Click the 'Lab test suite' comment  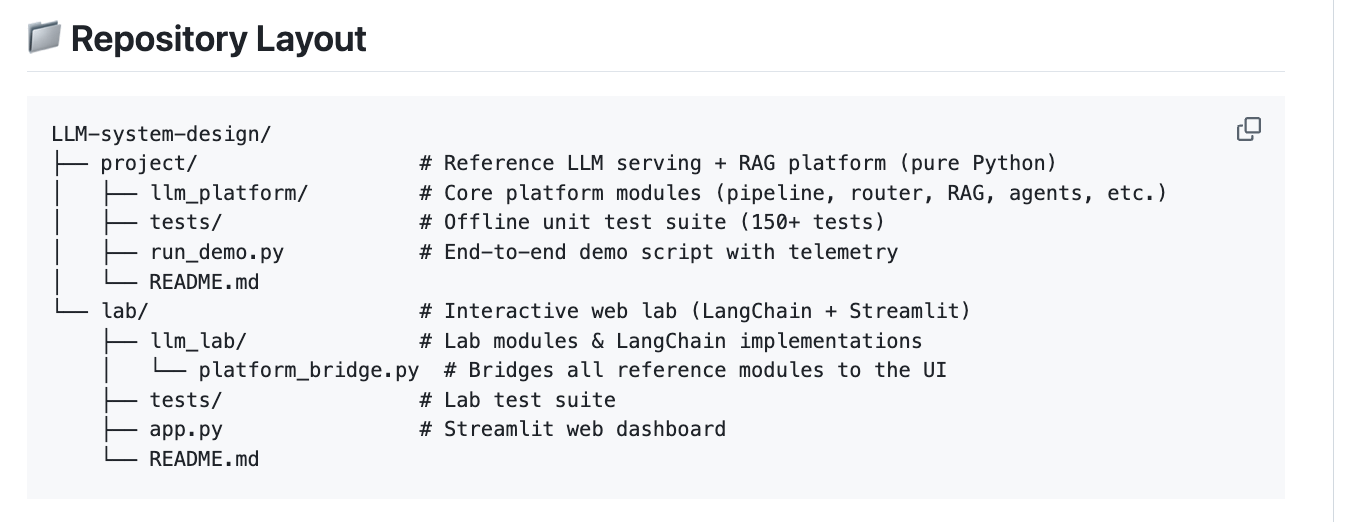pyautogui.click(x=530, y=400)
